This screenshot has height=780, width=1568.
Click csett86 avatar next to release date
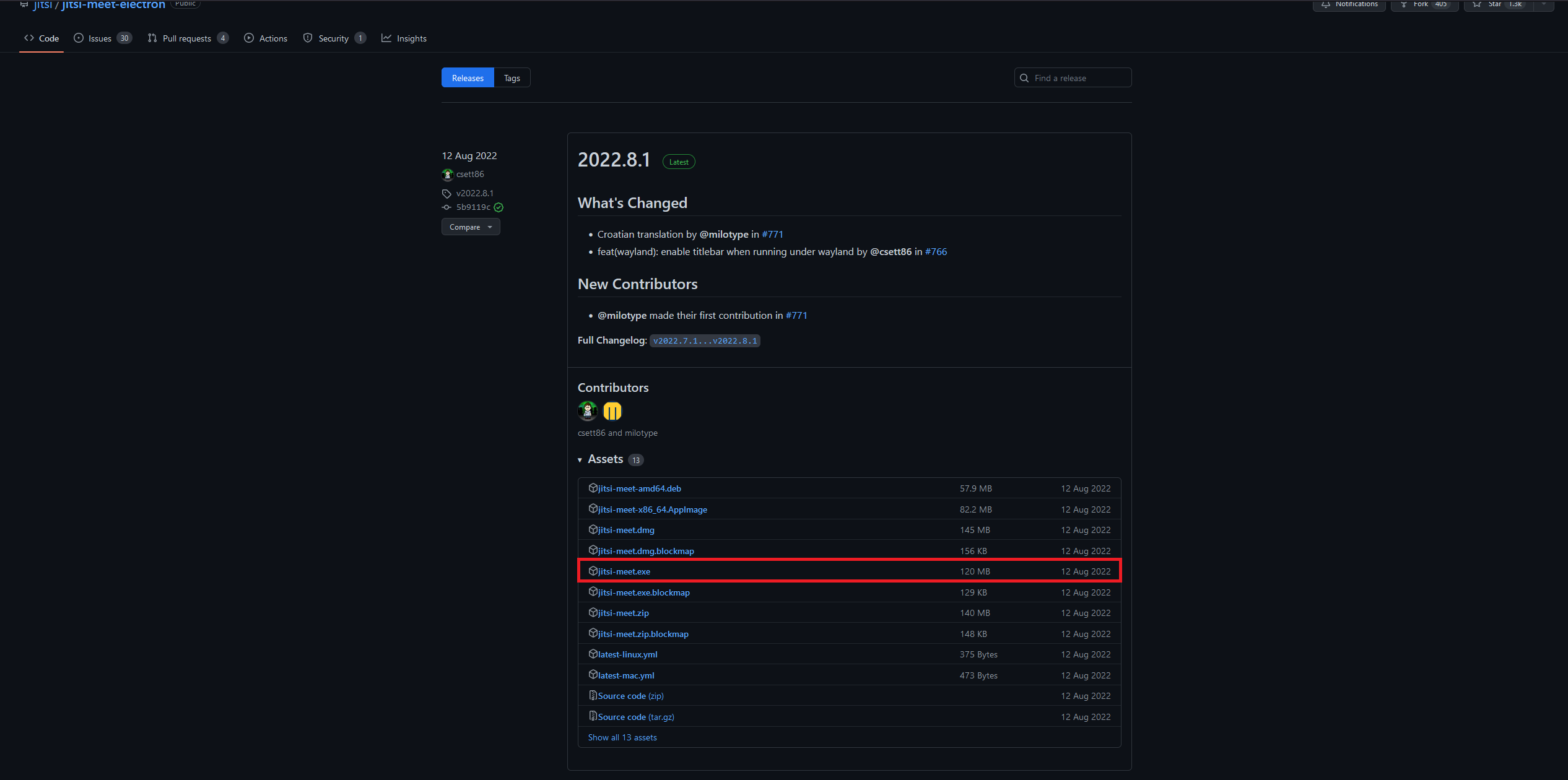pyautogui.click(x=448, y=175)
